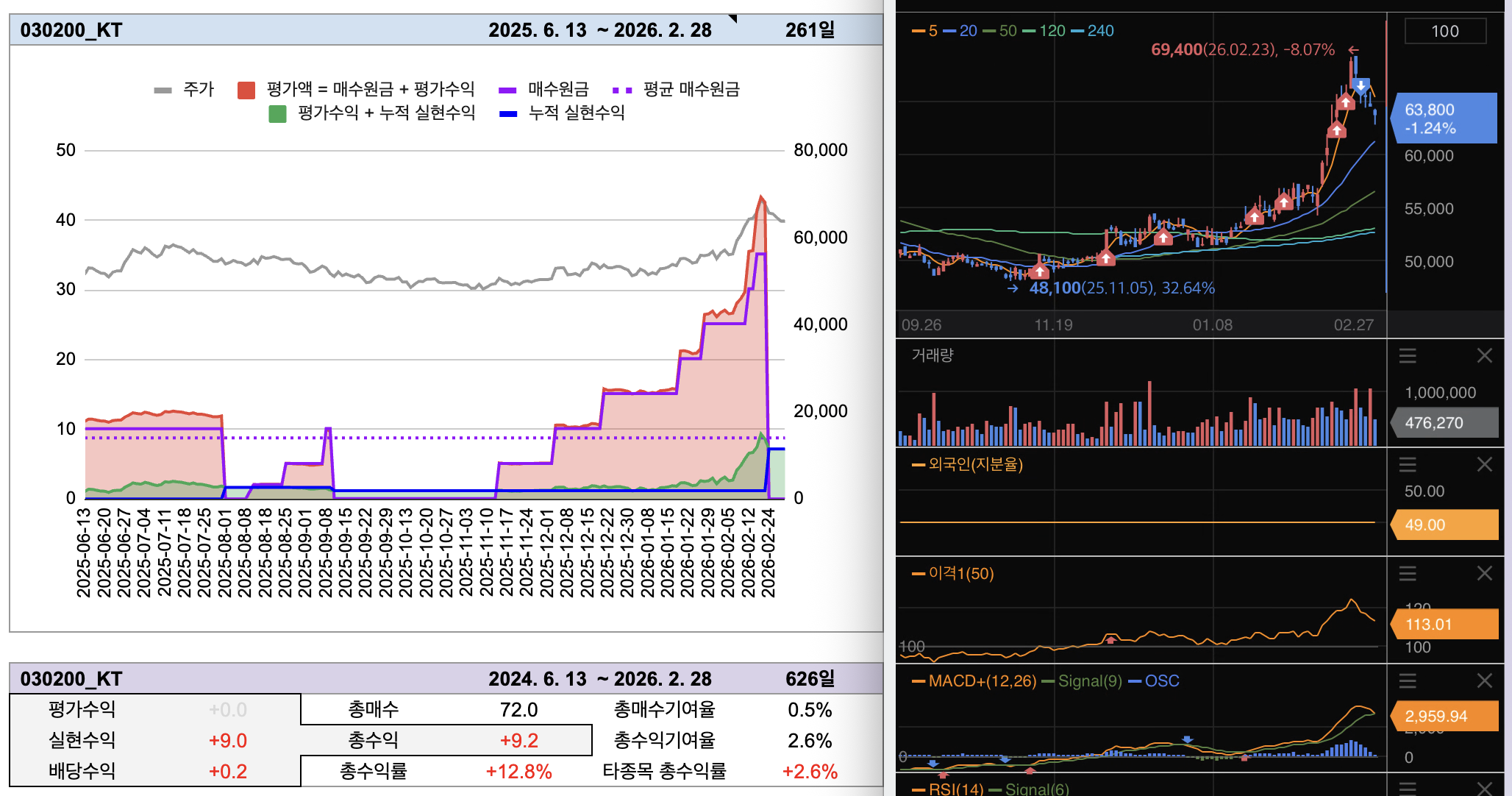
Task: Toggle the OSC series label
Action: [x=1154, y=681]
